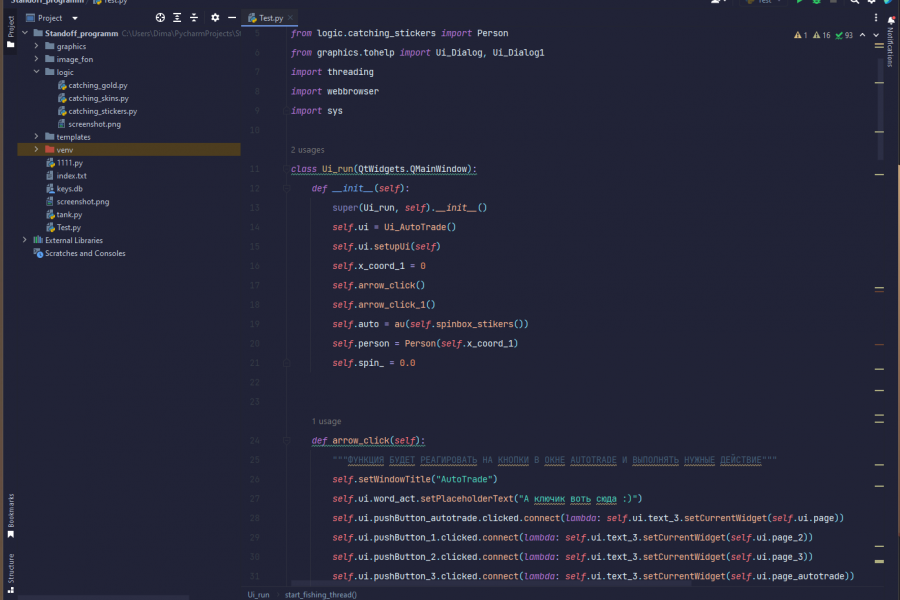Fold the __init__ method at line 12

pos(286,188)
